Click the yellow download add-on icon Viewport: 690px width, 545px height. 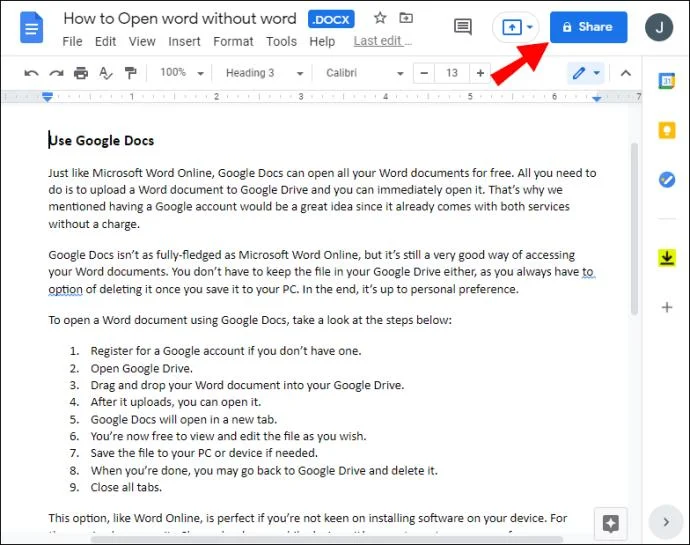point(667,258)
